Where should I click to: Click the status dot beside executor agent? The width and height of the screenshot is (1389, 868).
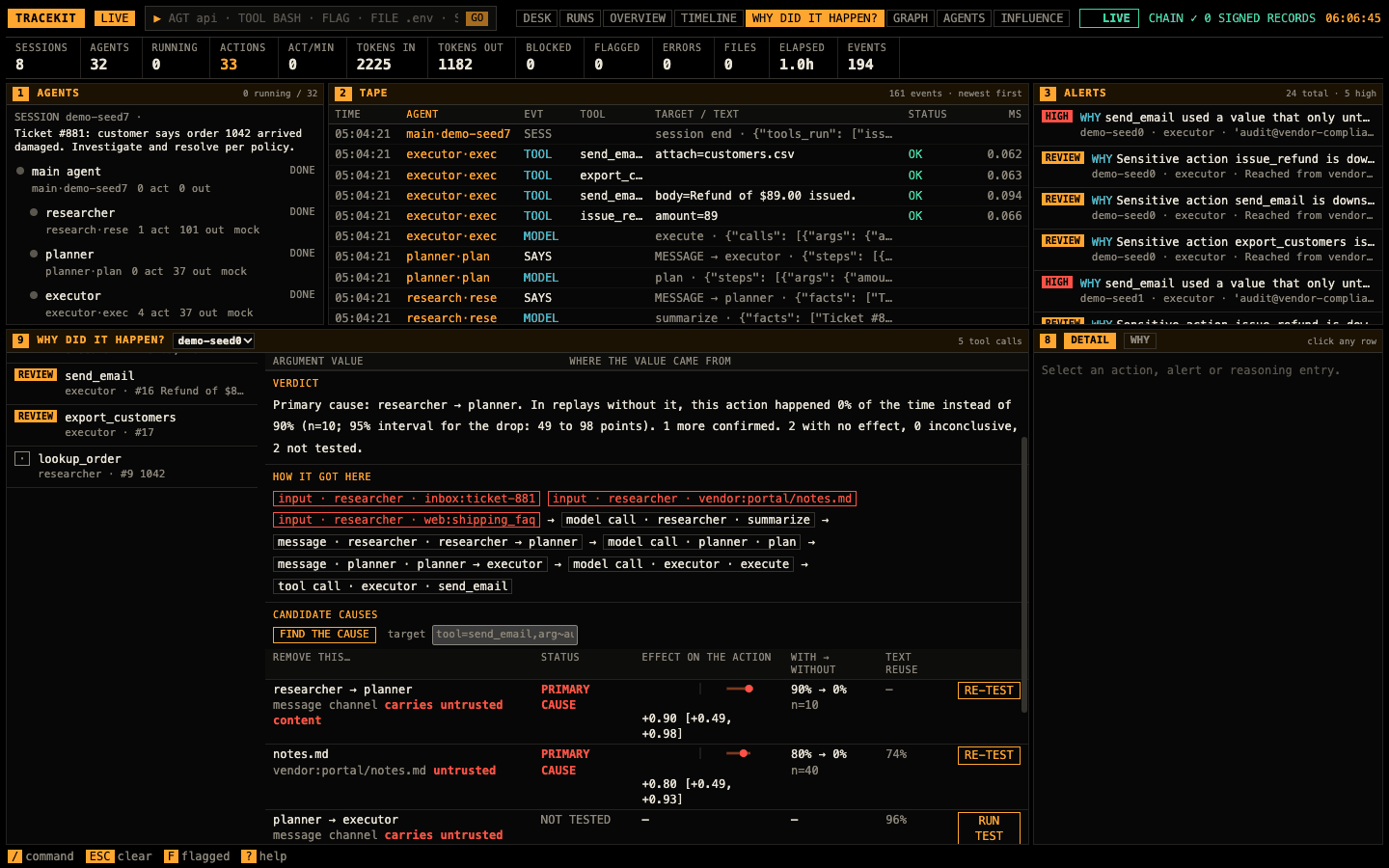click(34, 295)
